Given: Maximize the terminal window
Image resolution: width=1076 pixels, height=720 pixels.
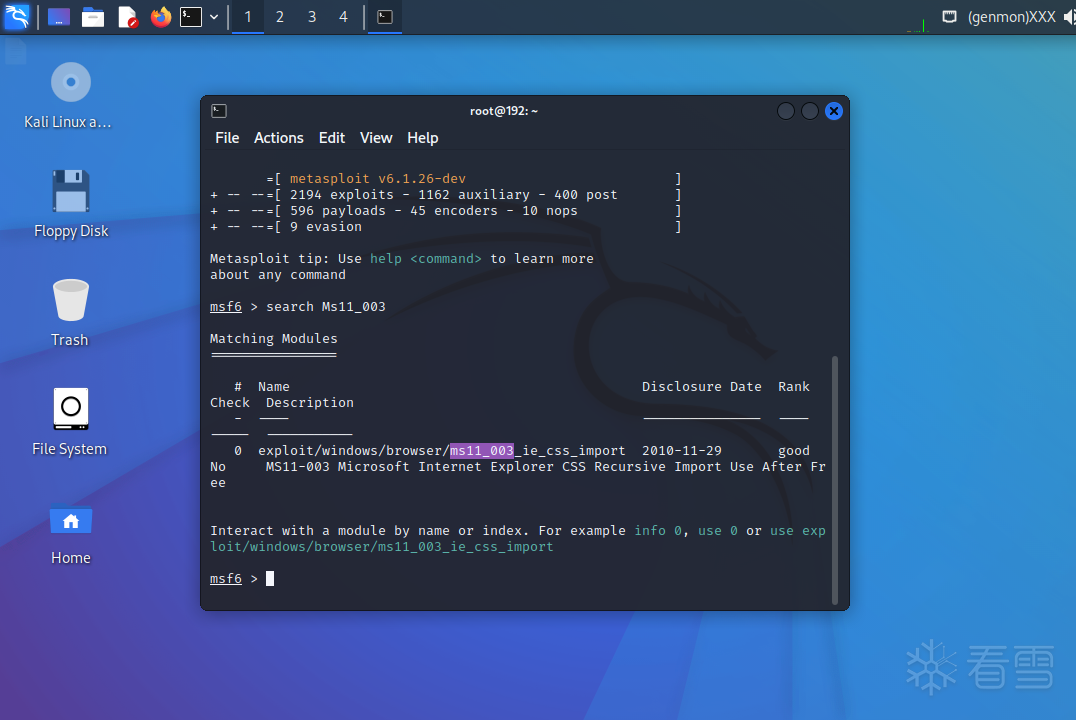Looking at the screenshot, I should coord(810,111).
